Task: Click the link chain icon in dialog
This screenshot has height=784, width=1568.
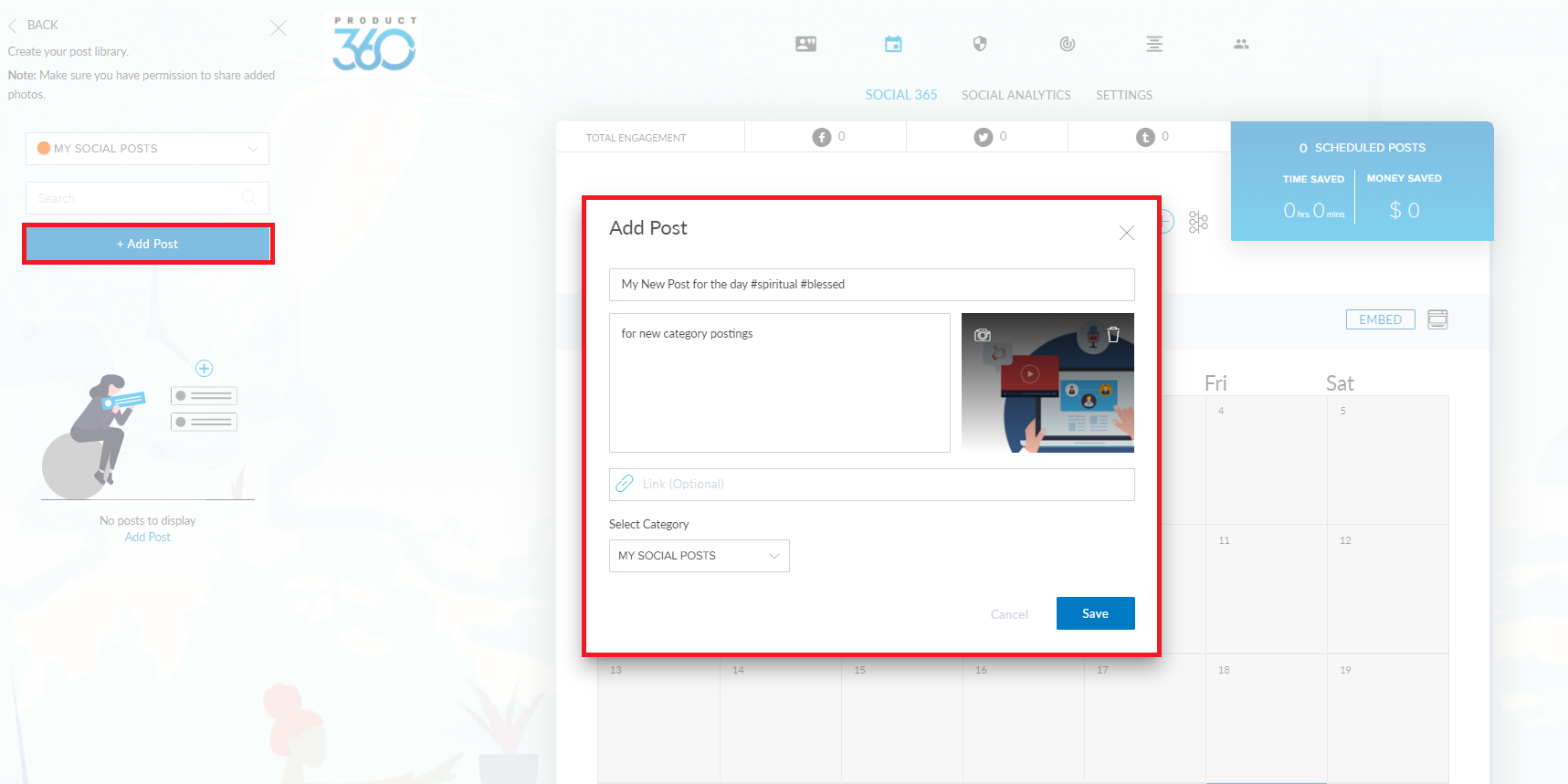Action: pos(625,484)
